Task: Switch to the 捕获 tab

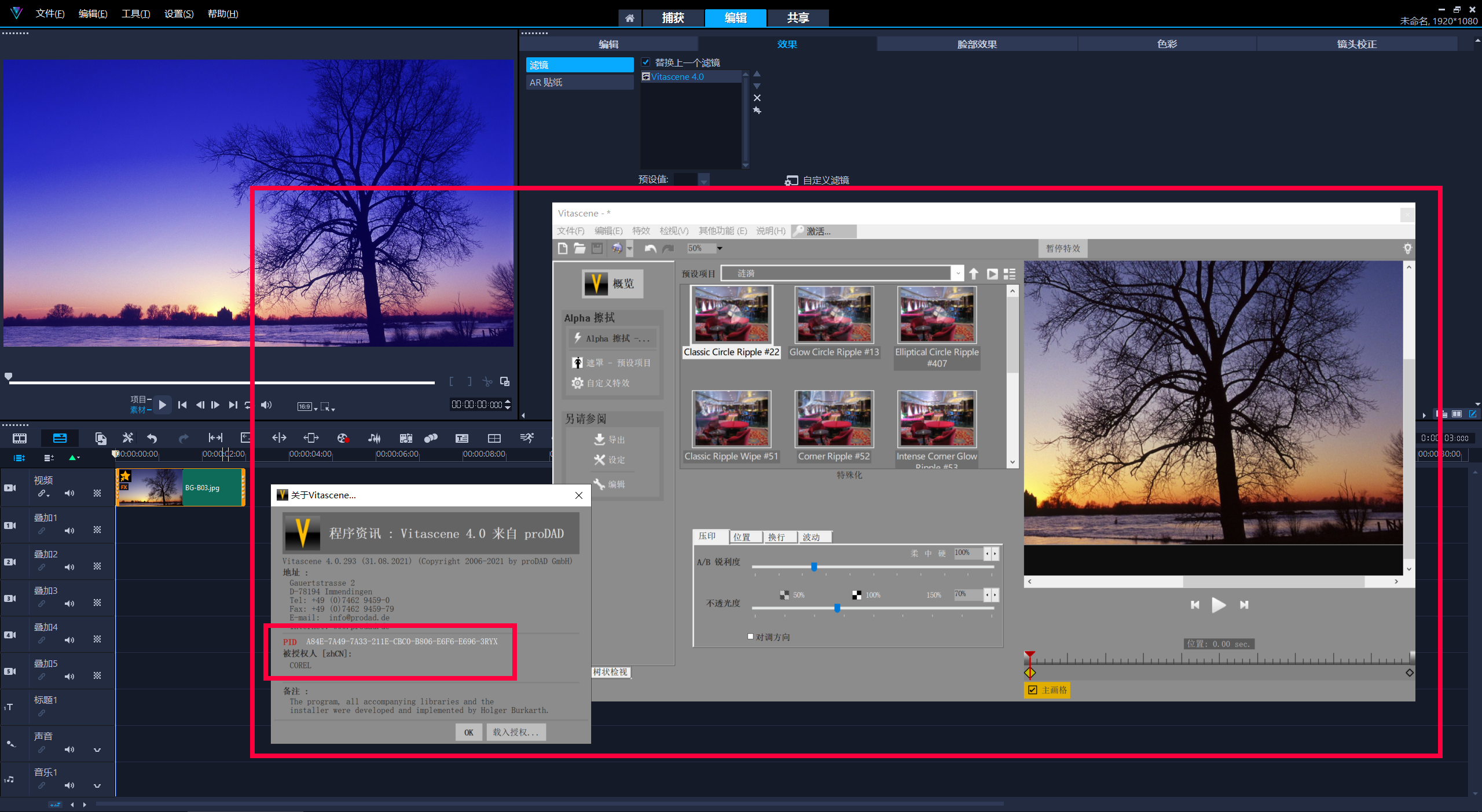Action: (x=673, y=18)
